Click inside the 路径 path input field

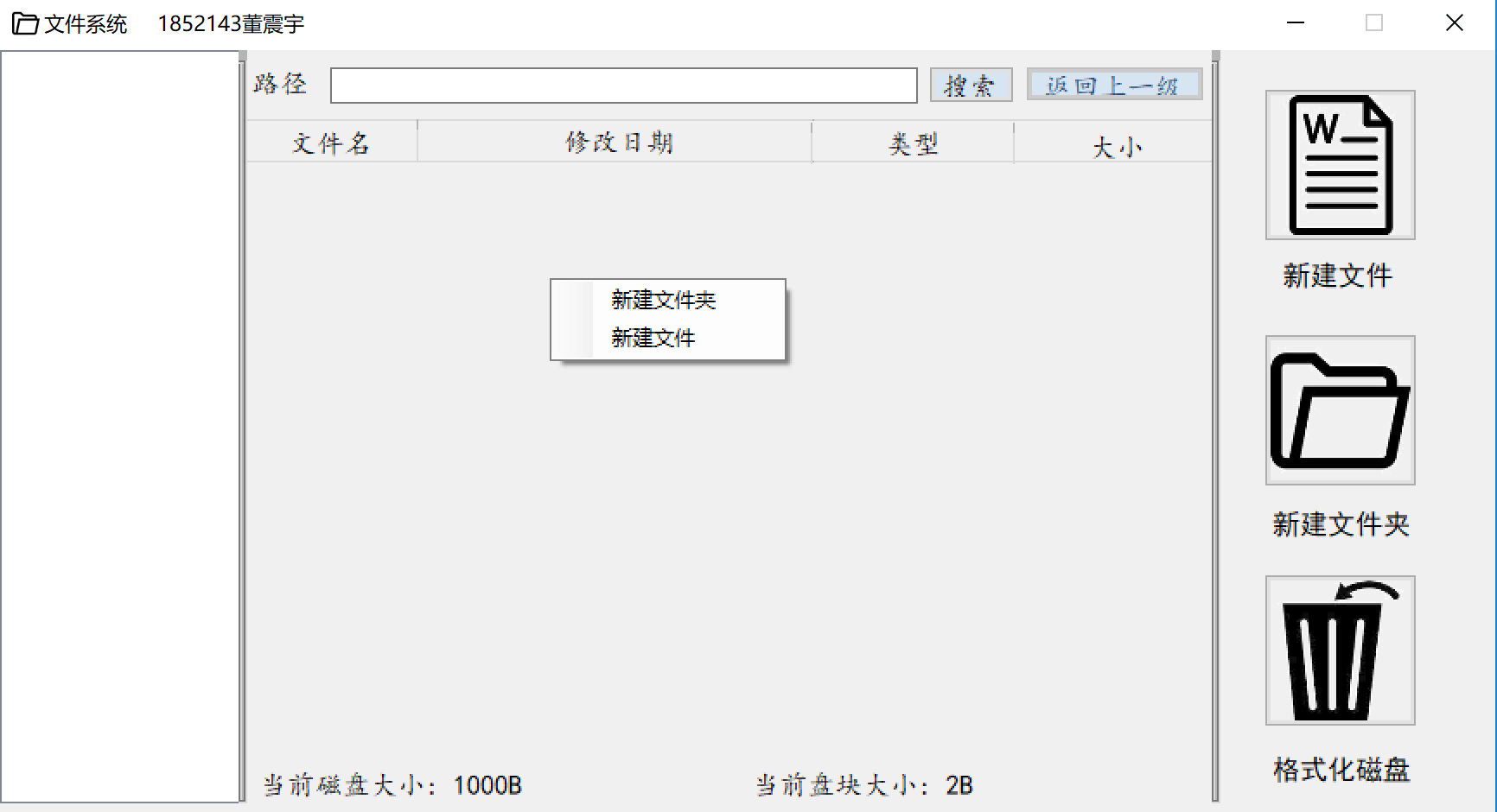[x=622, y=85]
